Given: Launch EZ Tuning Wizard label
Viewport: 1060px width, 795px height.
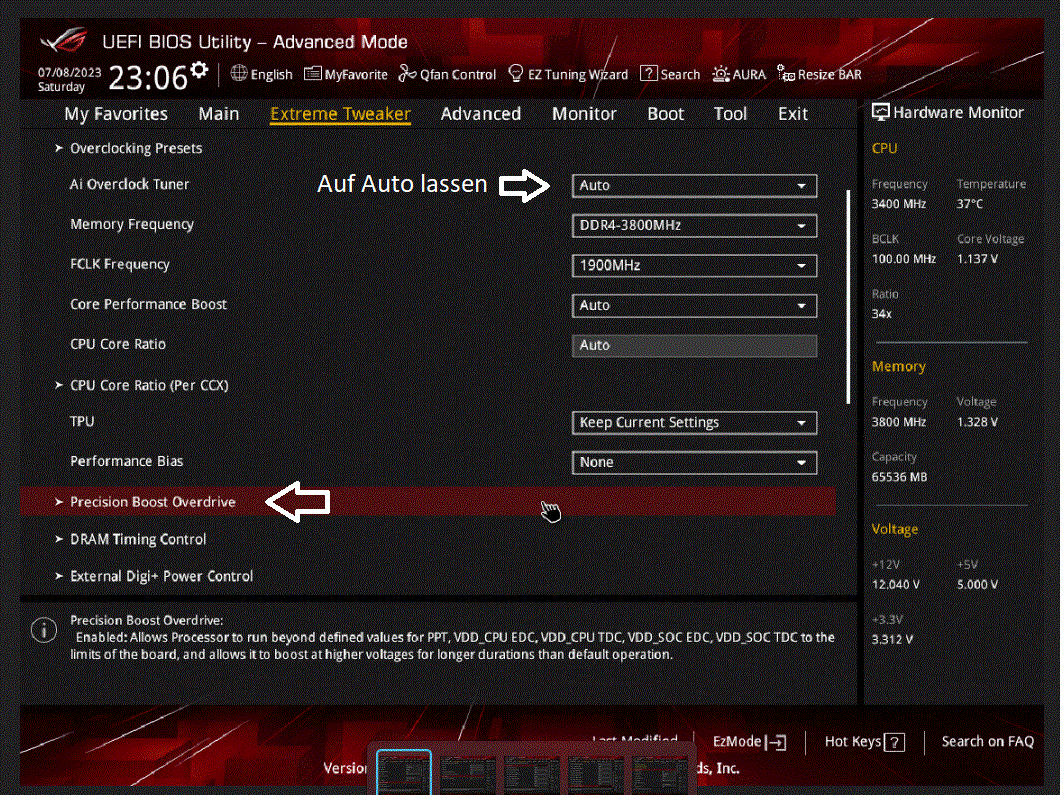Looking at the screenshot, I should (x=577, y=74).
